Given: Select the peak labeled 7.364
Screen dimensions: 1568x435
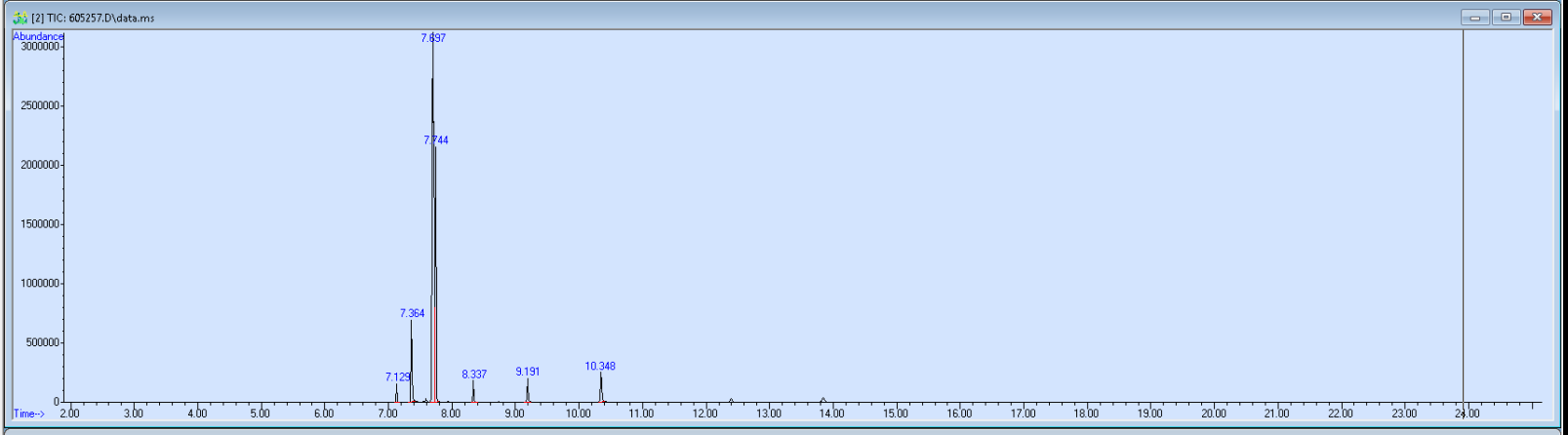Looking at the screenshot, I should click(412, 314).
